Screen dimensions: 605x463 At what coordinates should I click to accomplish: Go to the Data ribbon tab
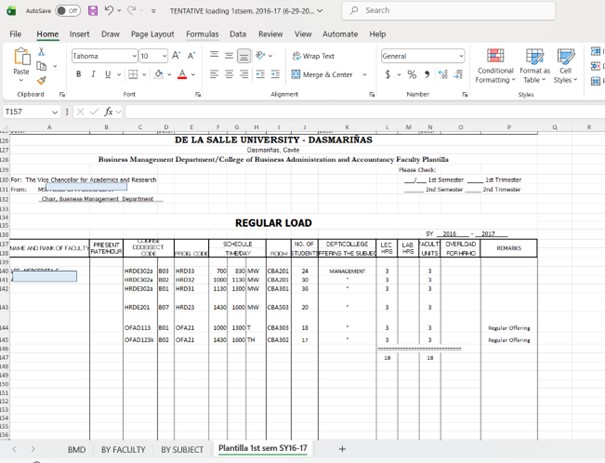(238, 34)
